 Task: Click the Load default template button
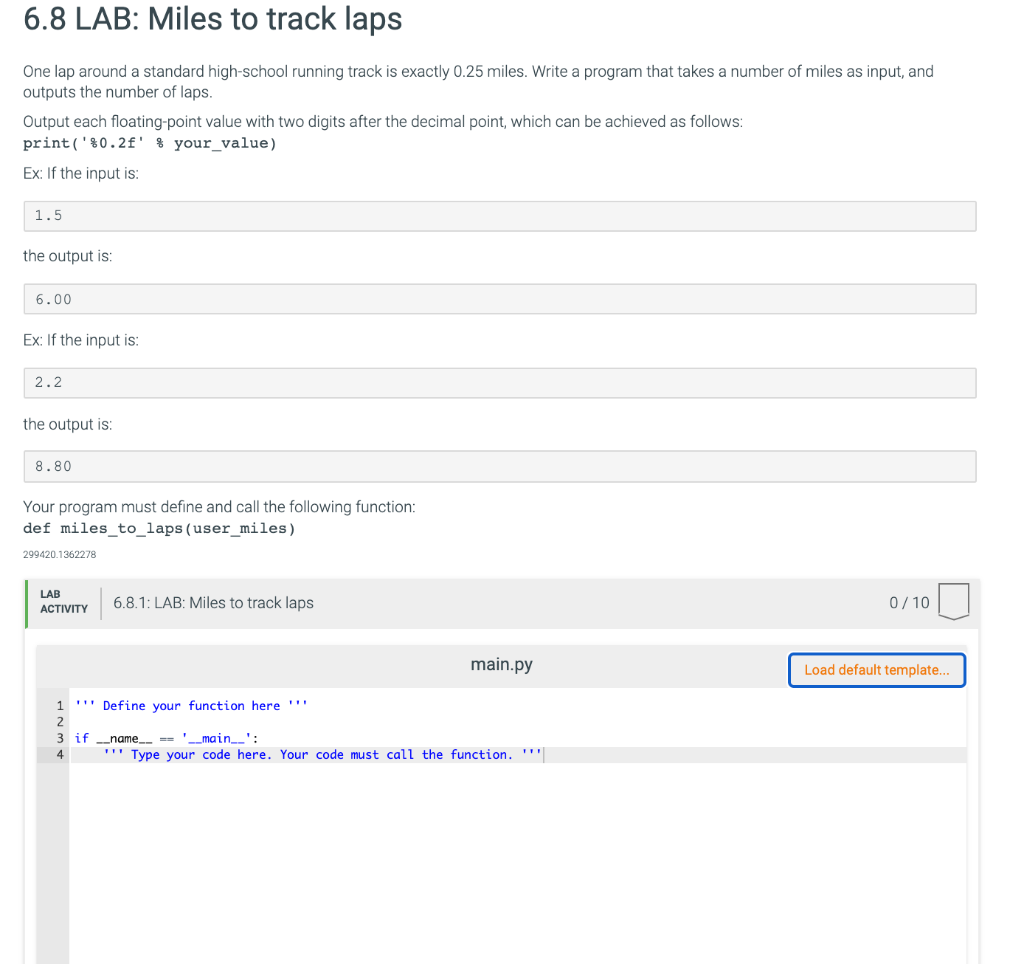[x=876, y=670]
